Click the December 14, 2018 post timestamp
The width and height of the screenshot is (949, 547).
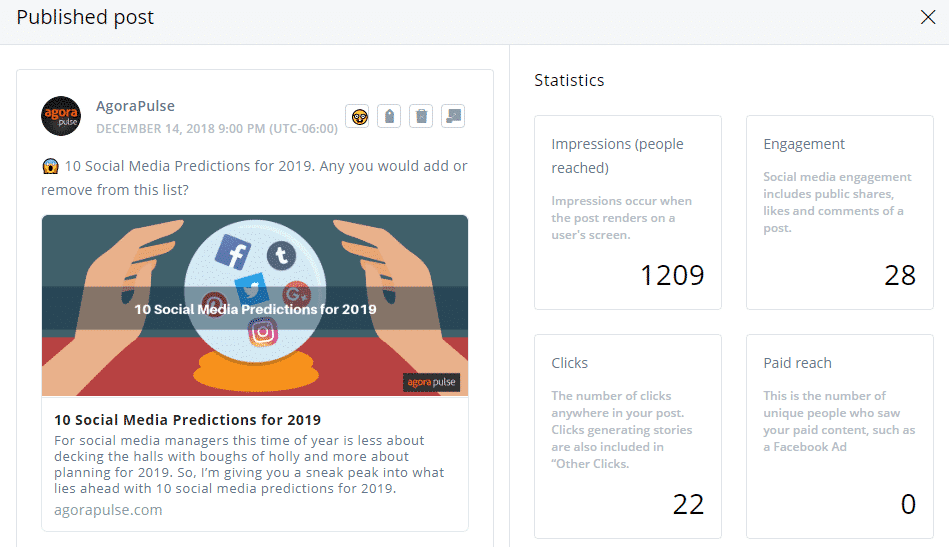click(217, 129)
